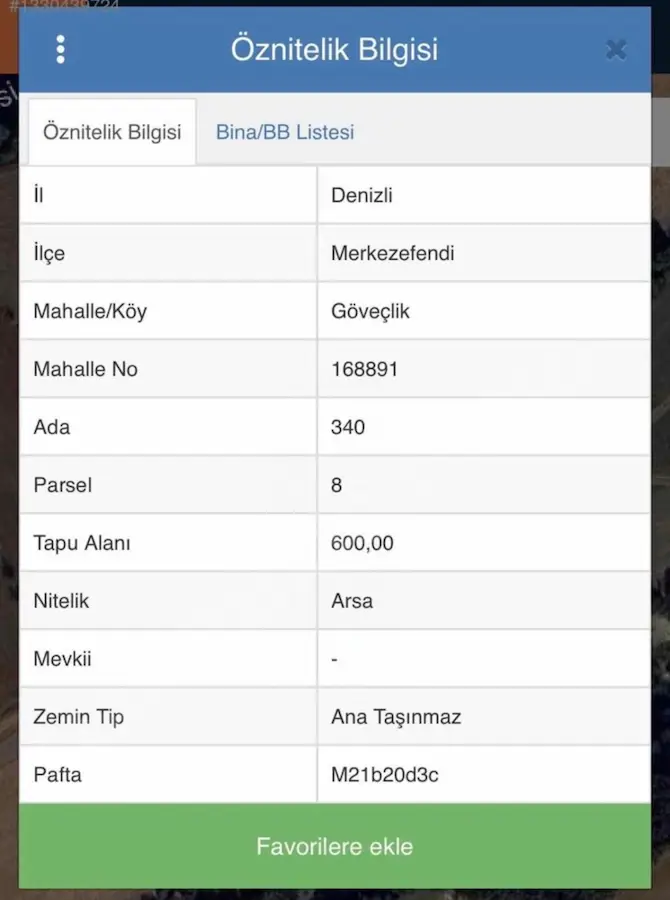670x900 pixels.
Task: Click the Ana Taşınmaz value
Action: [396, 716]
